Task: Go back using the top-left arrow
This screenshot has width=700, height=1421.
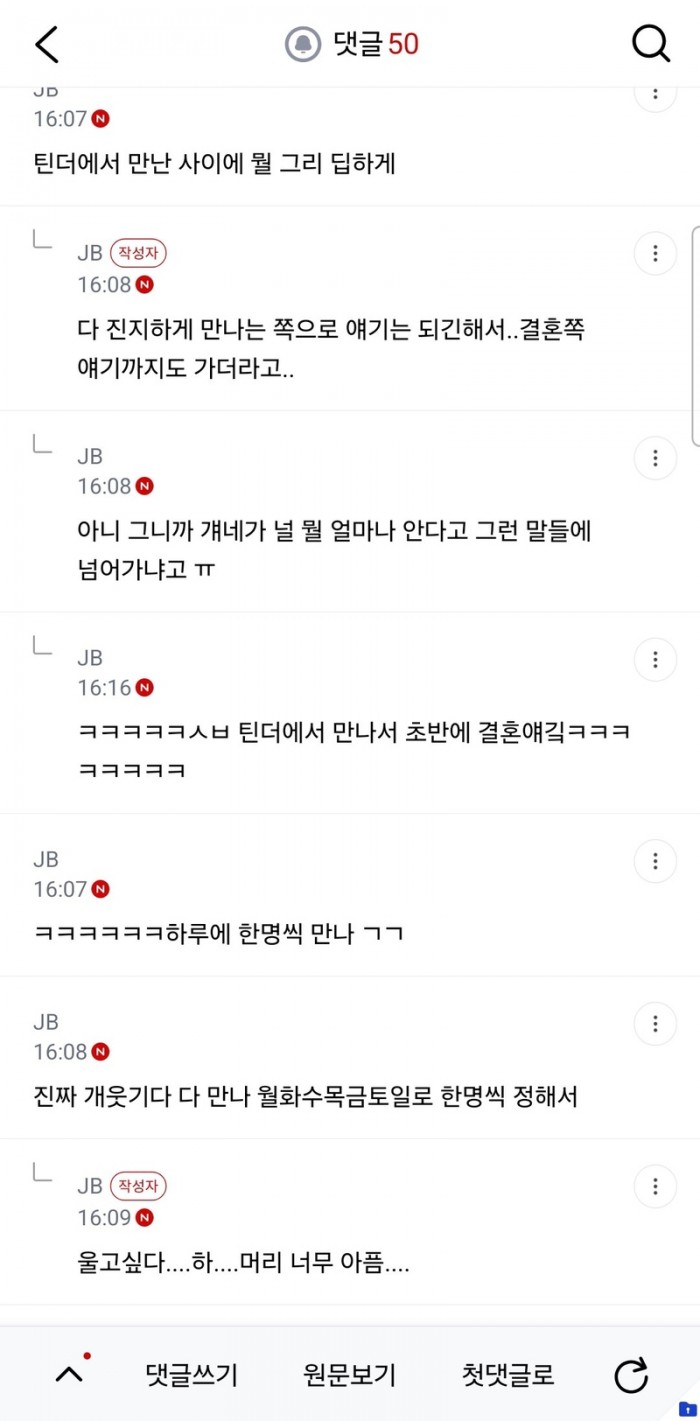Action: tap(47, 44)
